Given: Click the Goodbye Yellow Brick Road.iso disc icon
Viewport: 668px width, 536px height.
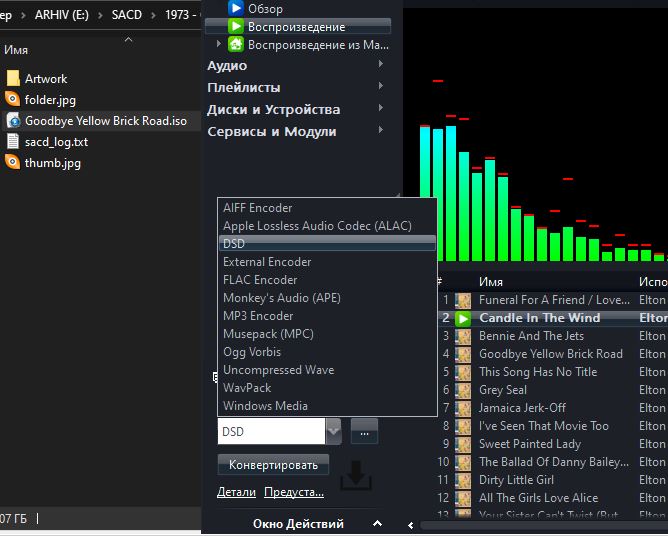Looking at the screenshot, I should click(x=13, y=121).
